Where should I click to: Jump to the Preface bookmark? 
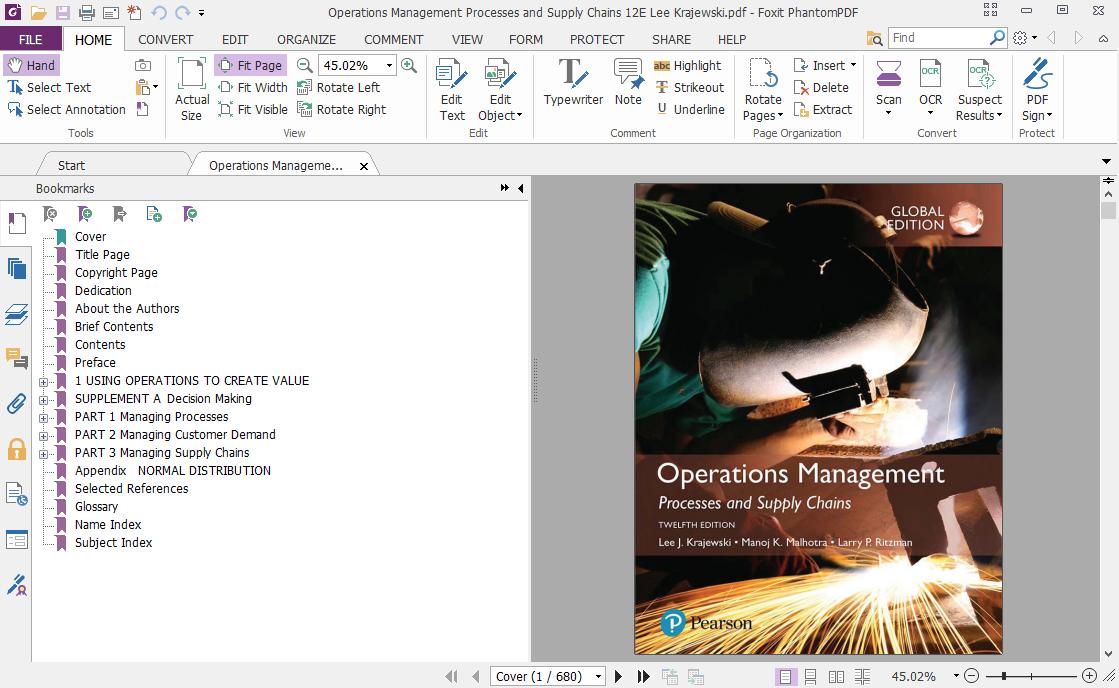(x=95, y=362)
